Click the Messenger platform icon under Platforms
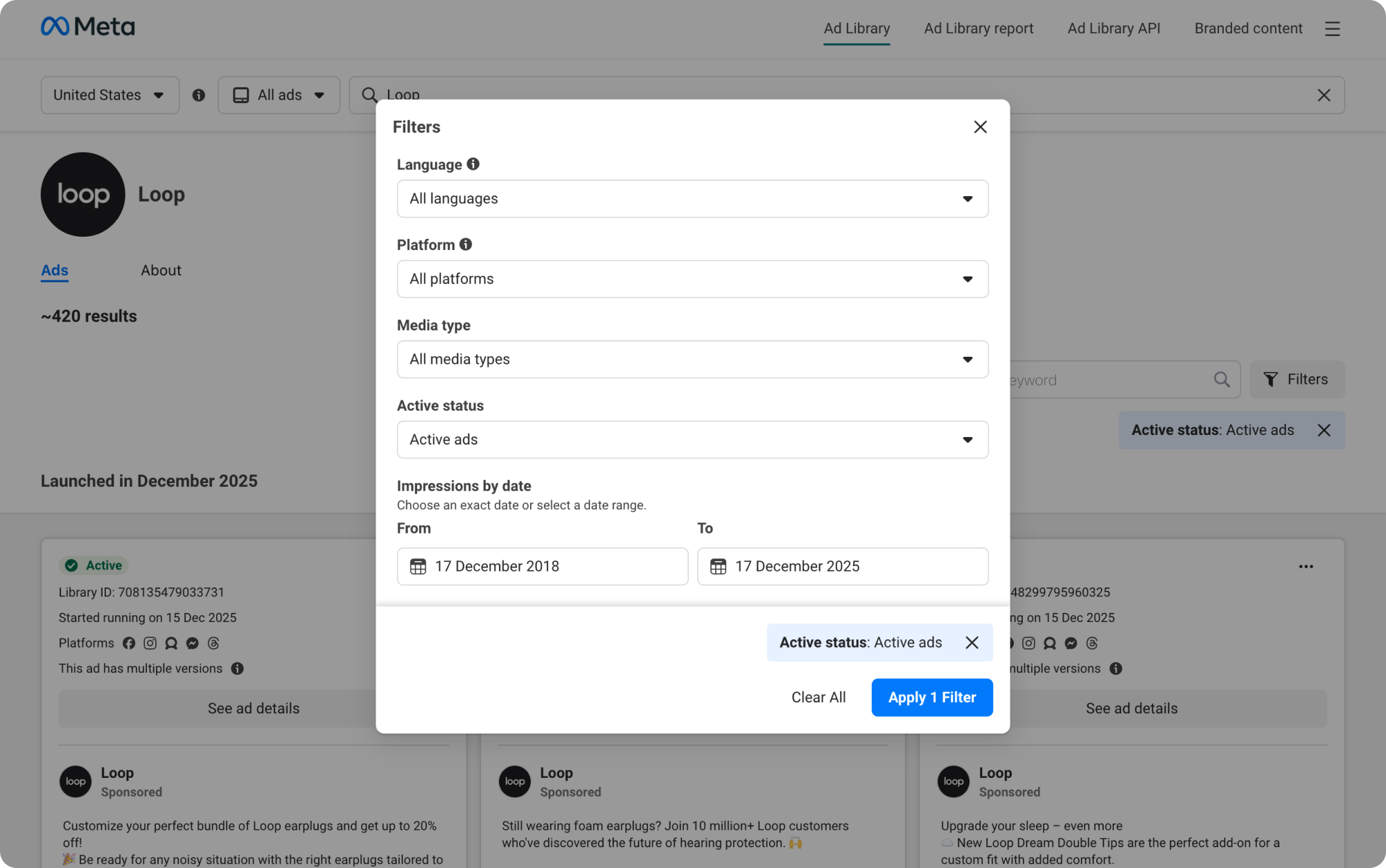 click(x=192, y=643)
